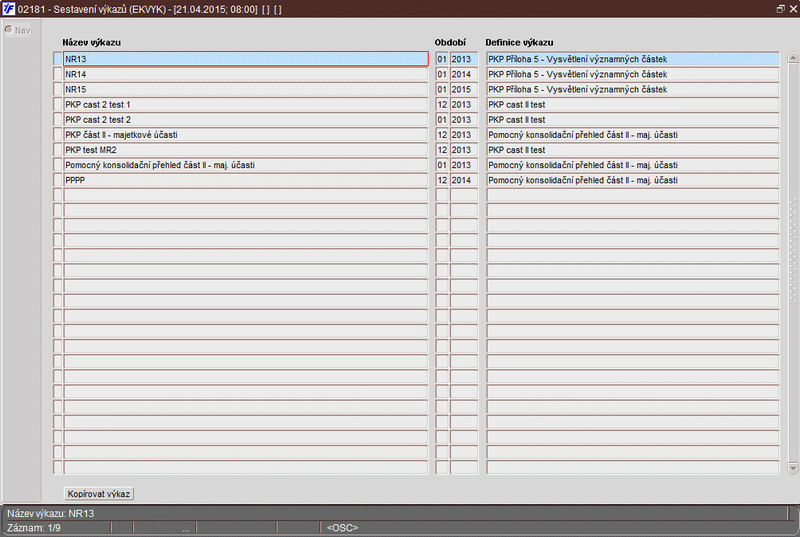
Task: Click the restore window icon
Action: point(780,9)
